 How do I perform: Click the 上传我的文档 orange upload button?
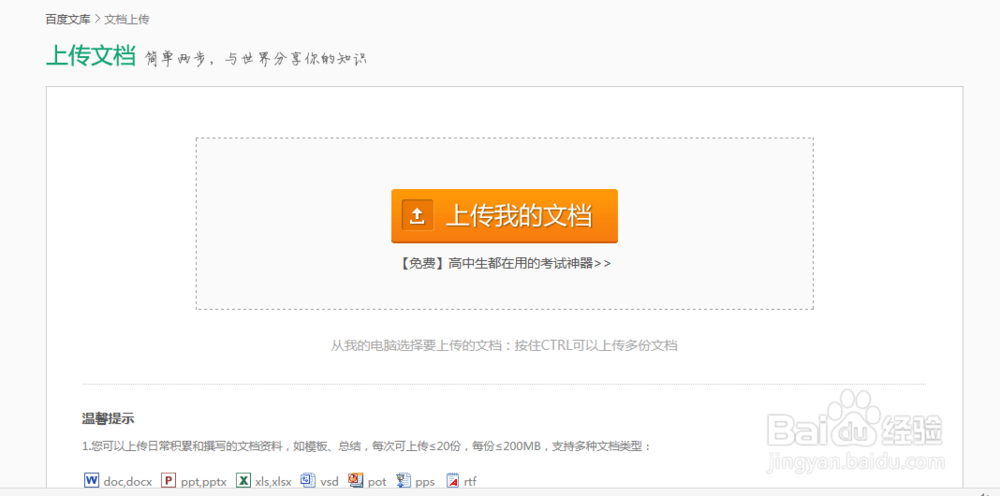504,216
